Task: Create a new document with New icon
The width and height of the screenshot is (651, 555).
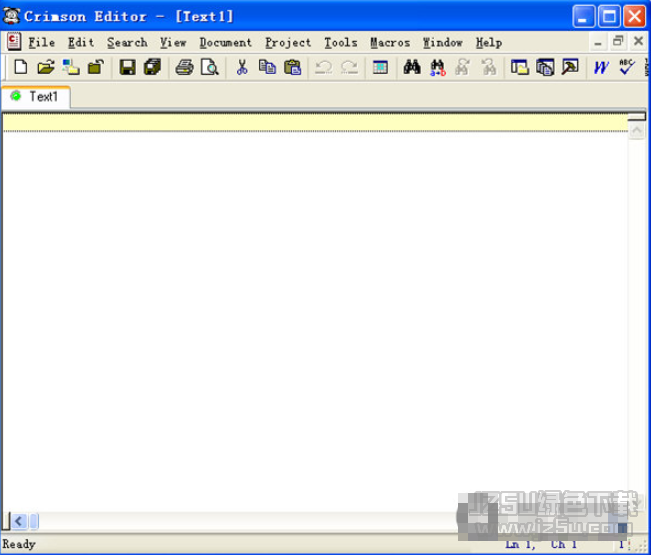Action: (x=21, y=67)
